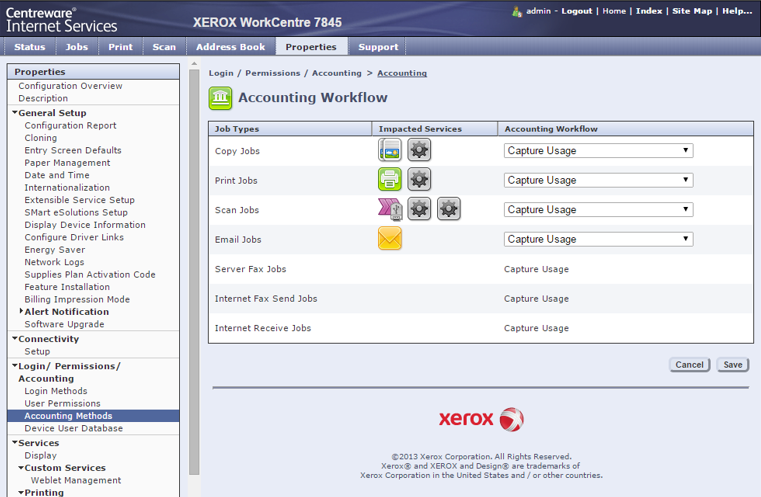Select Device User Database in sidebar

coord(73,428)
